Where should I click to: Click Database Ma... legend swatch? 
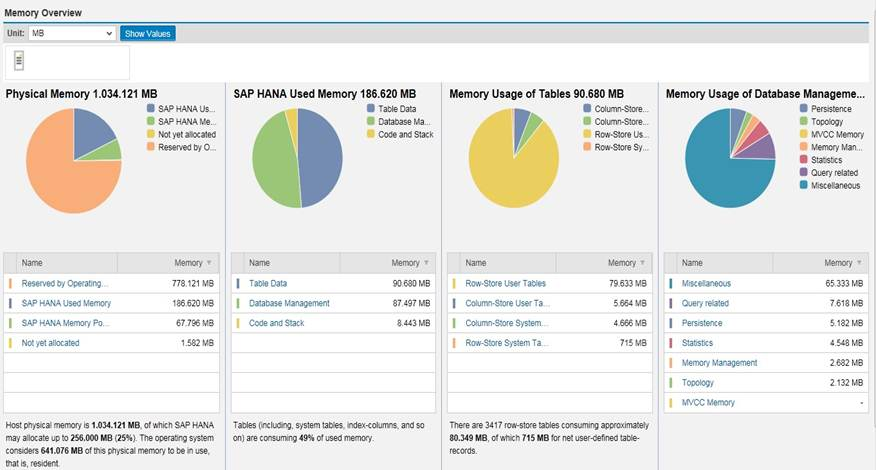tap(371, 121)
